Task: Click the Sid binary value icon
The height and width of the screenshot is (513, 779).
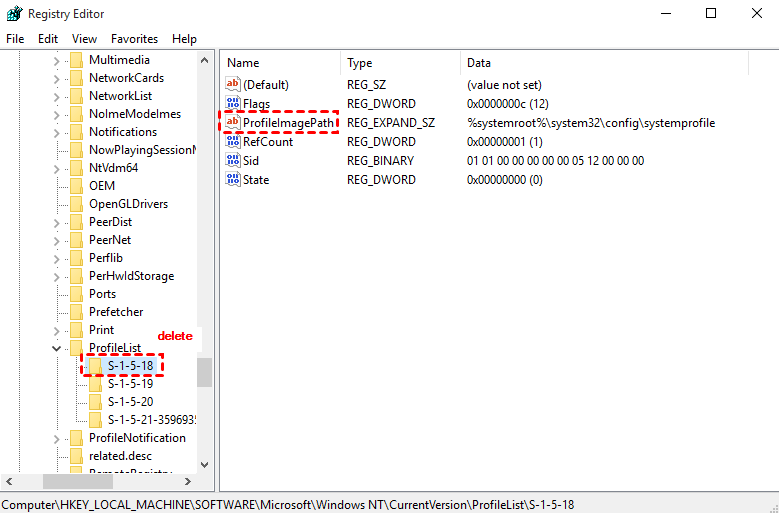Action: coord(233,160)
